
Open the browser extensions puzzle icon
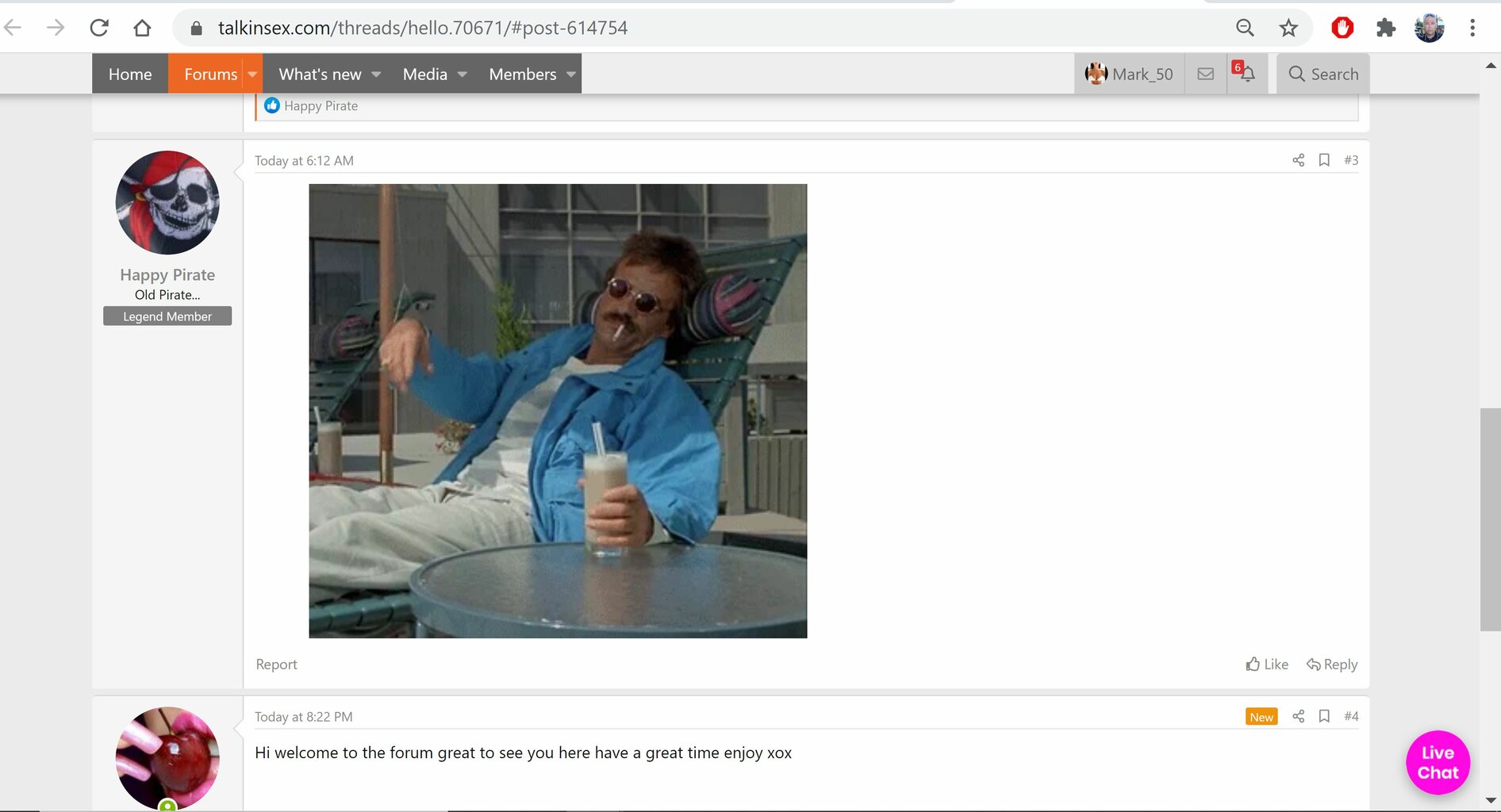1385,28
